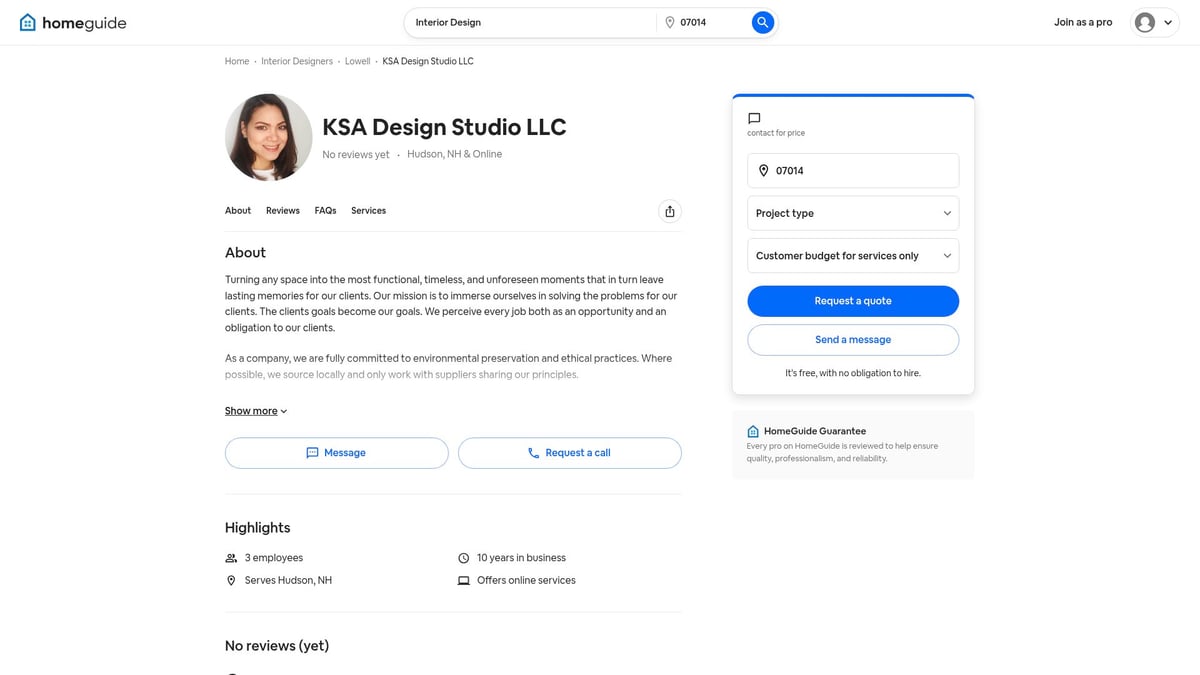1200x675 pixels.
Task: Click the No reviews yet text under the title
Action: click(x=356, y=155)
